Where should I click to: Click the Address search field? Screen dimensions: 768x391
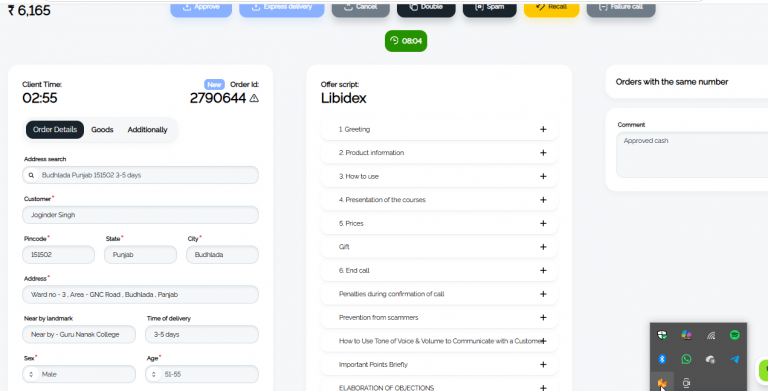pos(141,175)
